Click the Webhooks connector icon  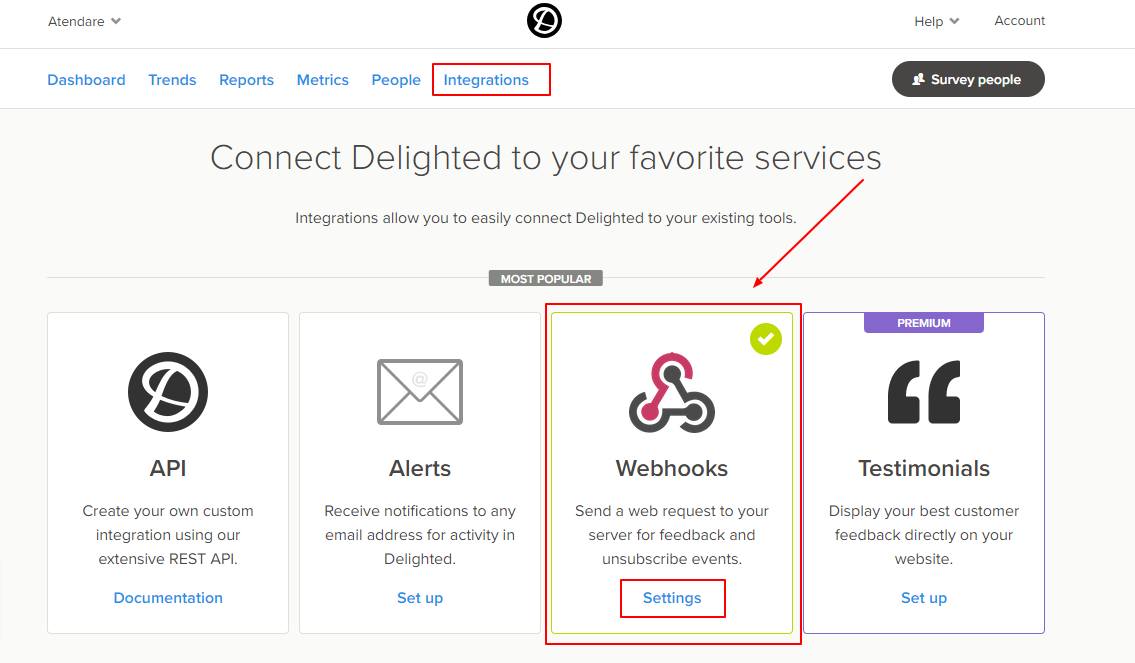[672, 392]
